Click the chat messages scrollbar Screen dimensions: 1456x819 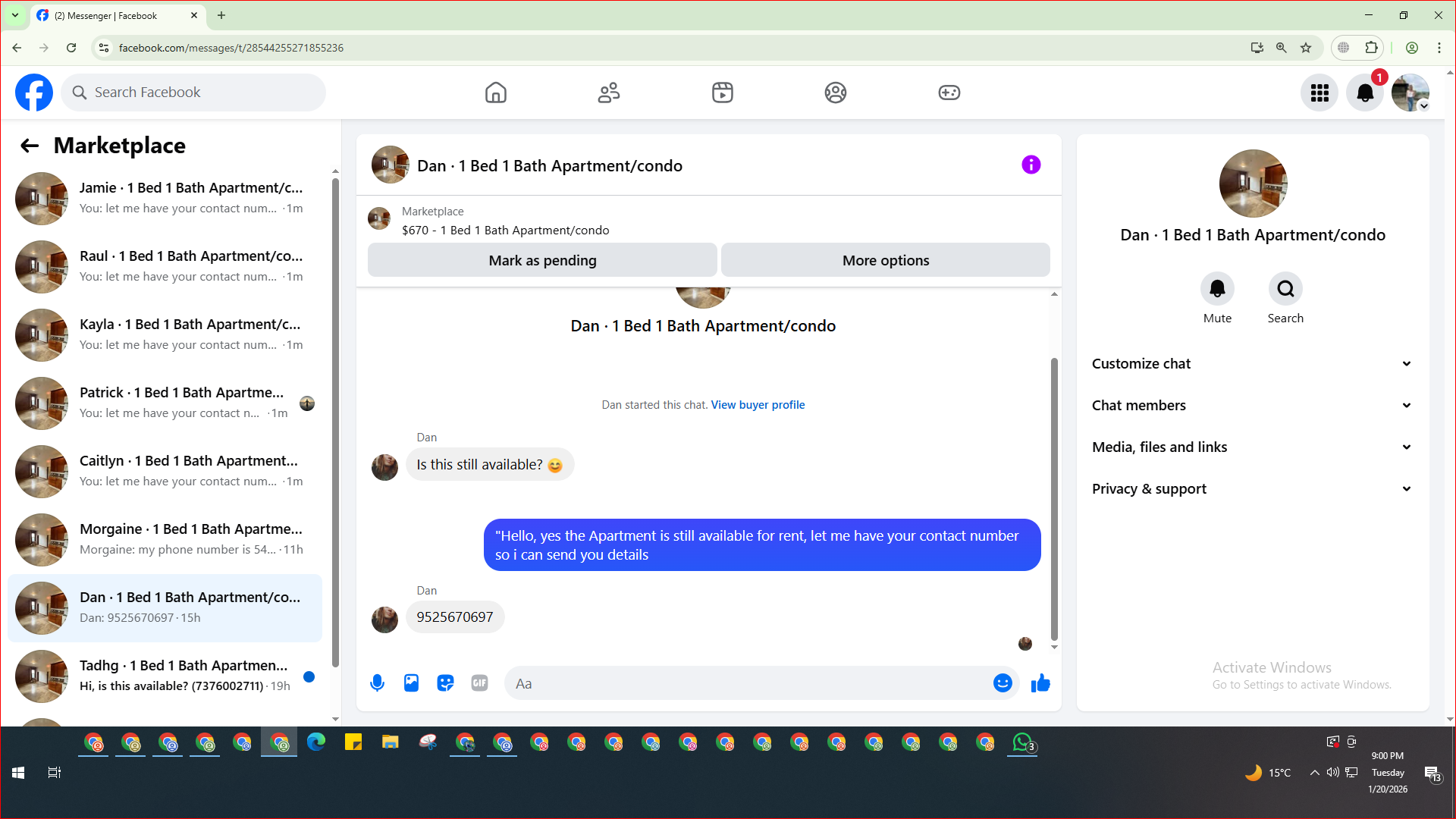point(1054,499)
